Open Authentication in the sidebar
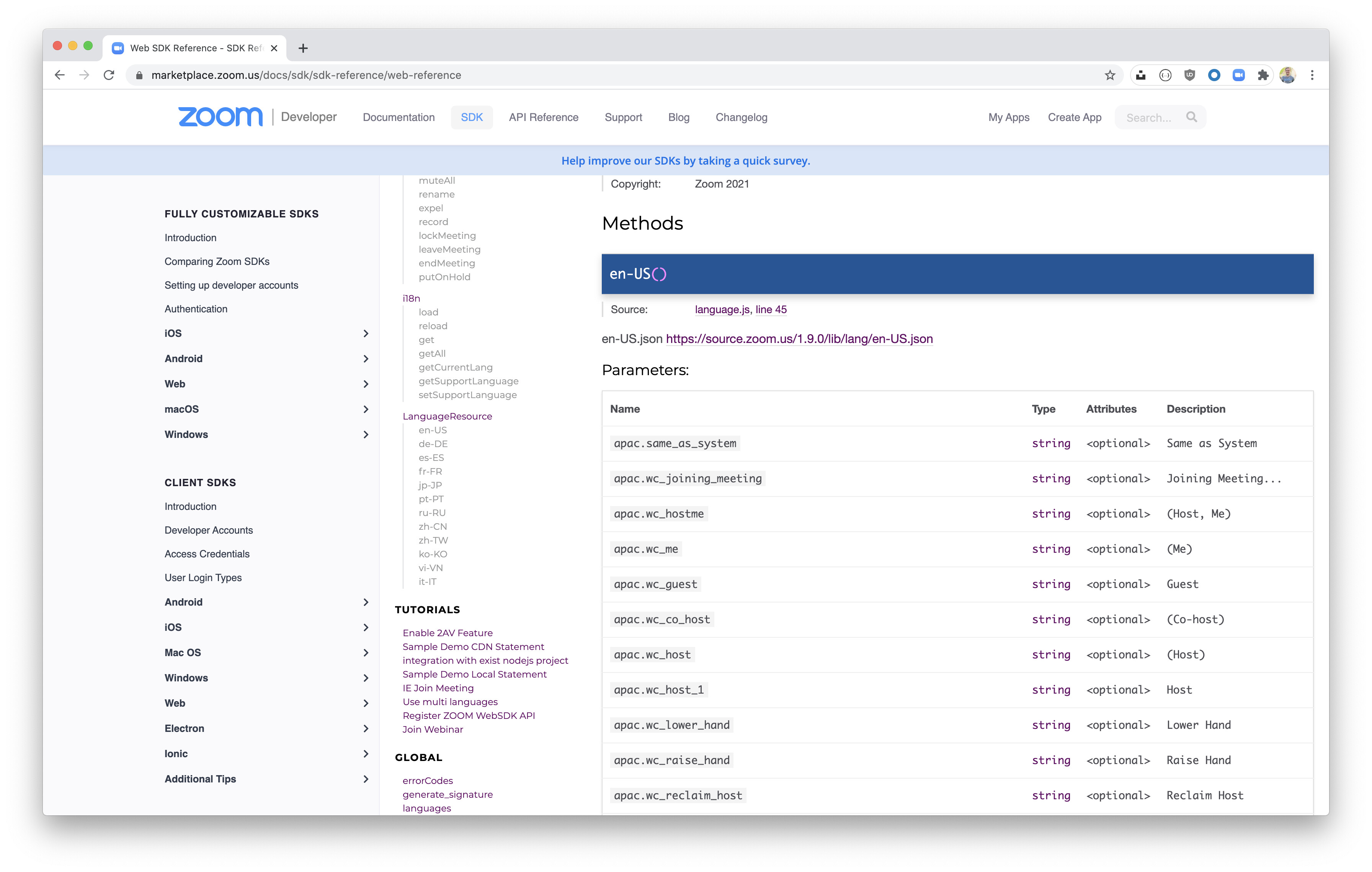 coord(196,309)
